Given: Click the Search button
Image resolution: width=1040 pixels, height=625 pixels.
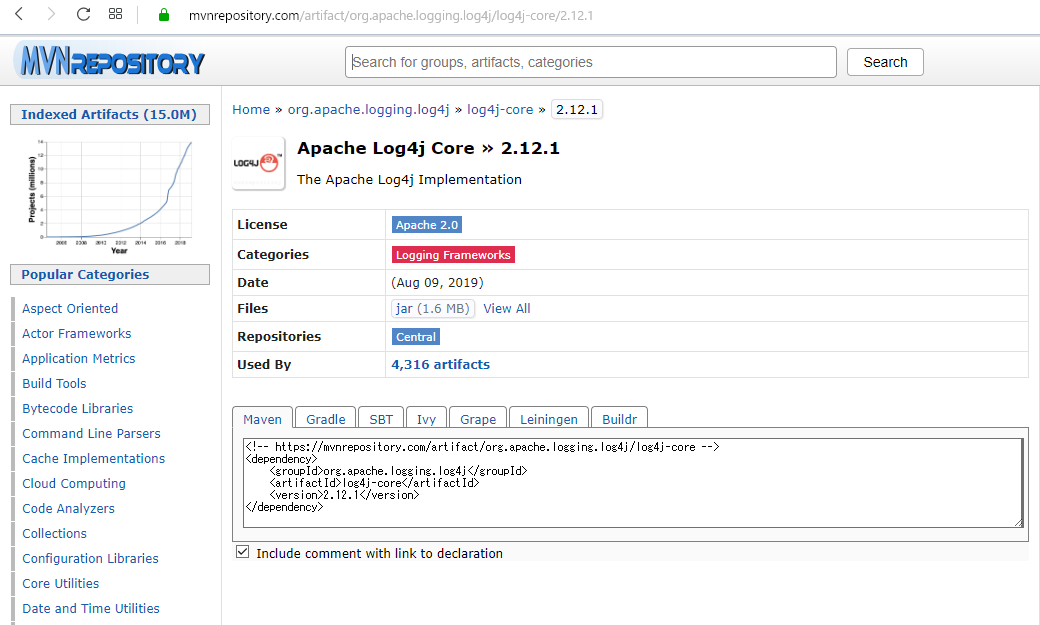Looking at the screenshot, I should coord(885,62).
